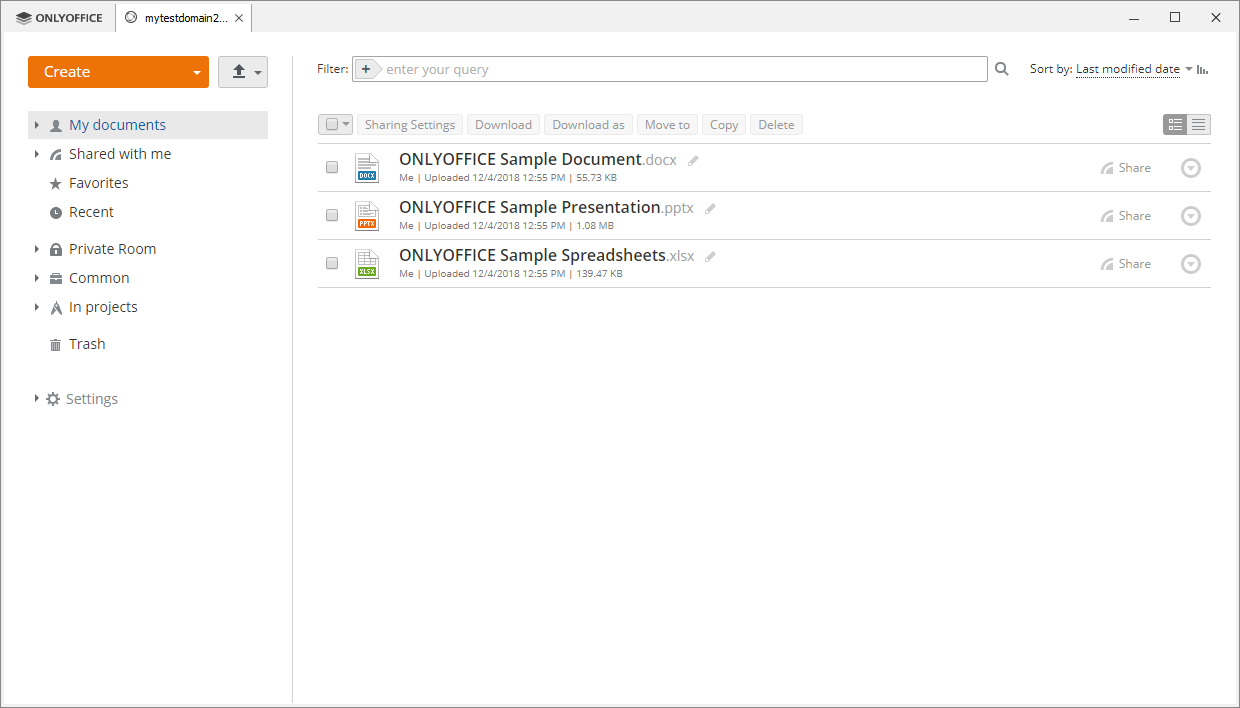Click the Favorites star icon in sidebar
Viewport: 1240px width, 708px height.
pos(56,183)
